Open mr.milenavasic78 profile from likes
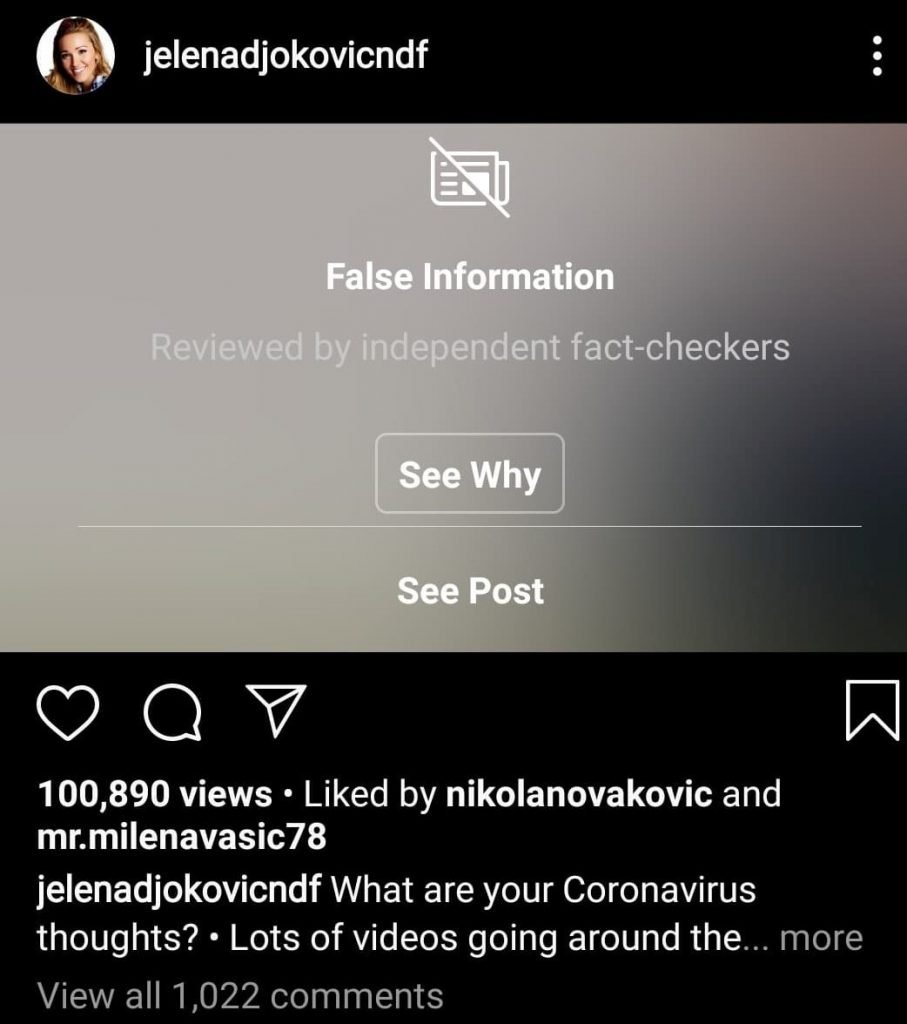Image resolution: width=907 pixels, height=1024 pixels. (x=182, y=838)
